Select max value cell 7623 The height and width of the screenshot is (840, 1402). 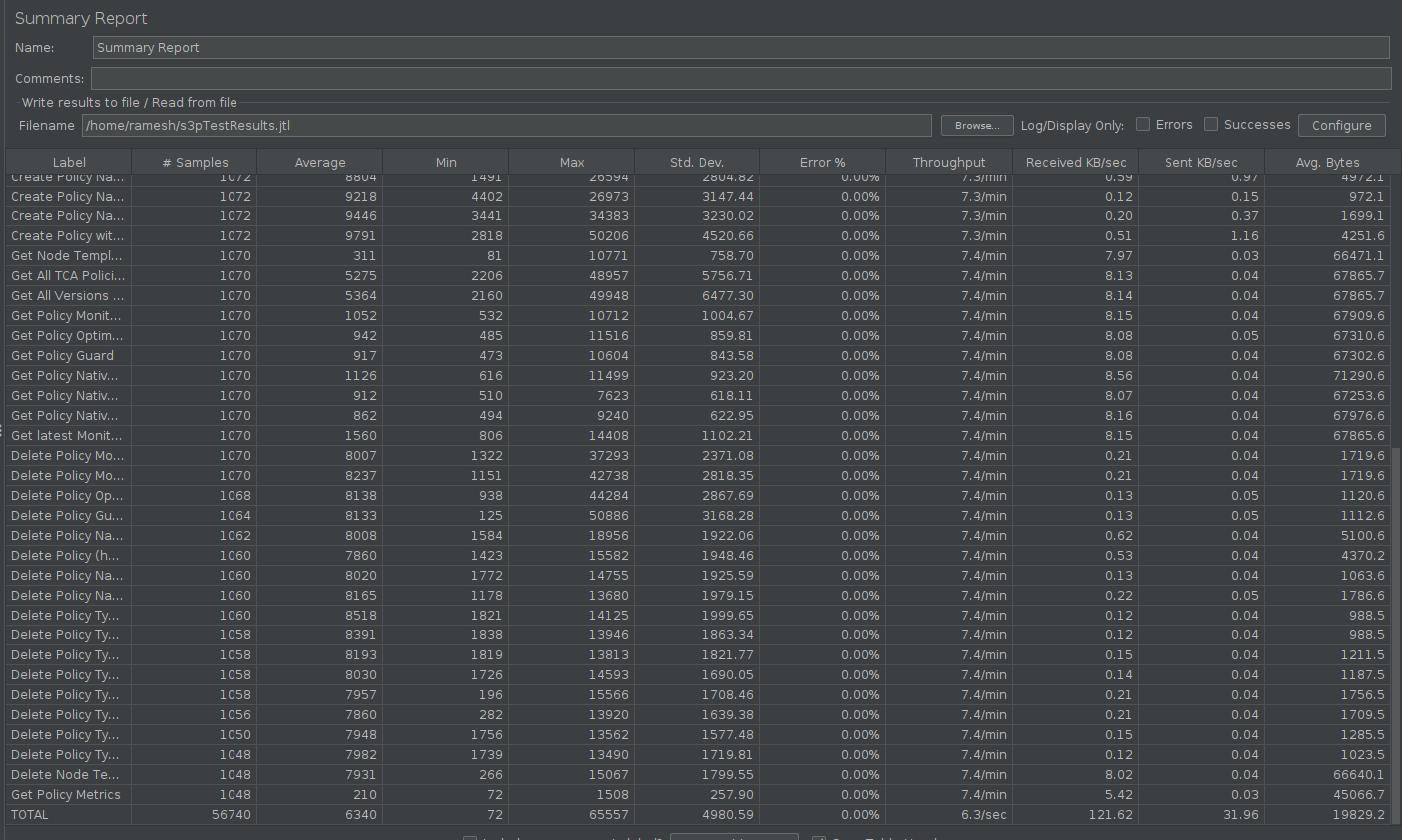(x=613, y=396)
